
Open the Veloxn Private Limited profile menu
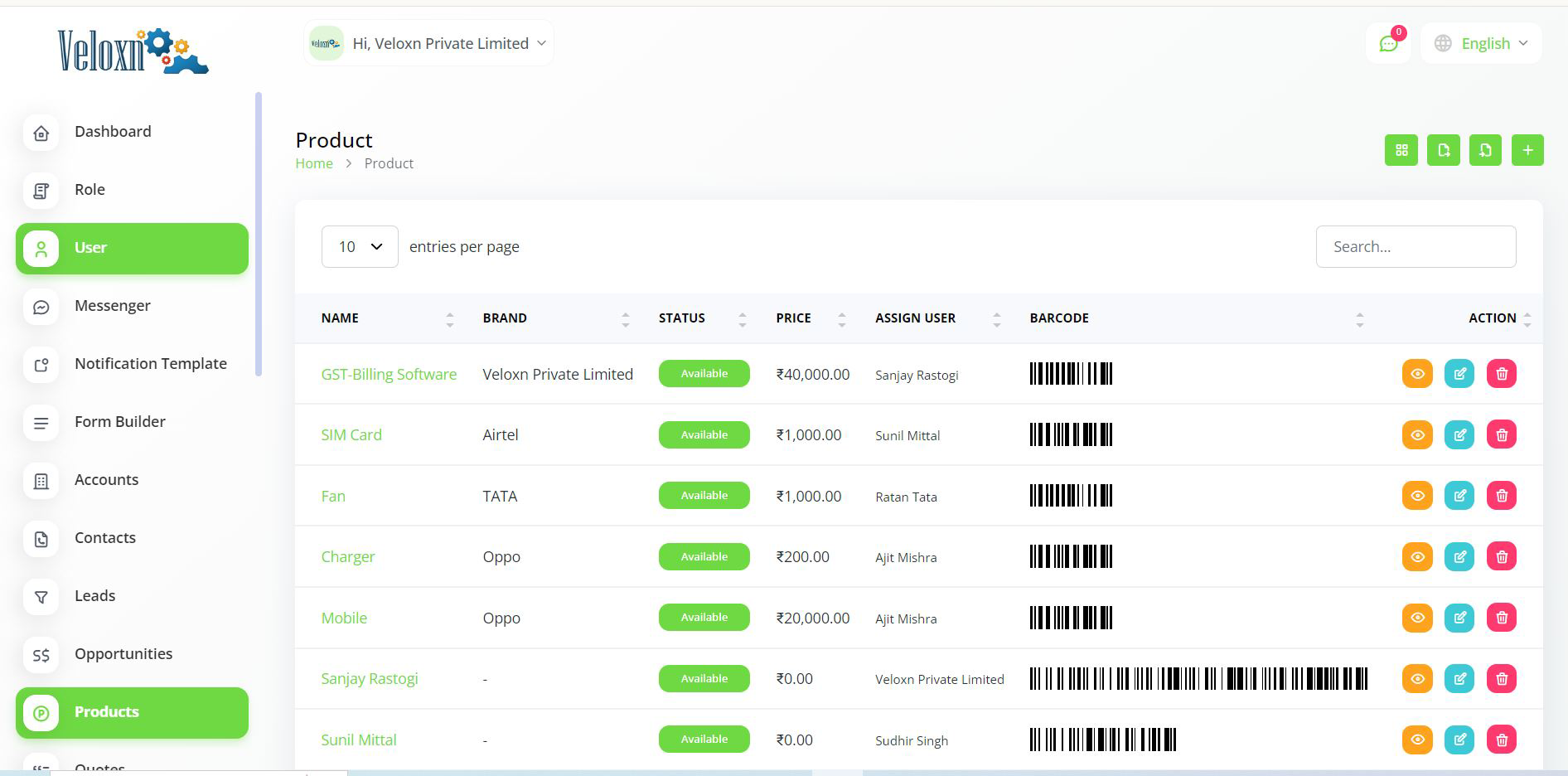pyautogui.click(x=428, y=43)
